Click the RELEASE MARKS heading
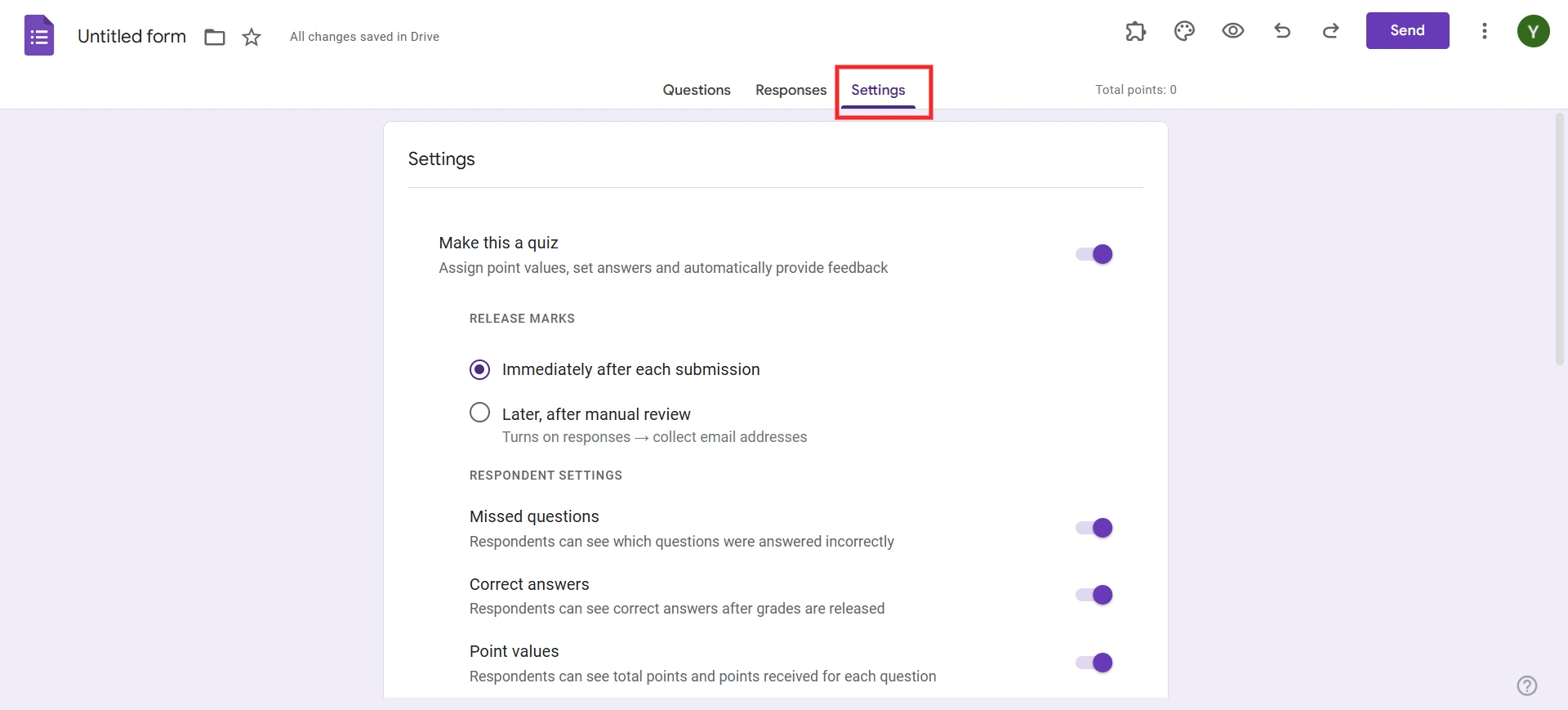Viewport: 1568px width, 710px height. click(x=522, y=319)
